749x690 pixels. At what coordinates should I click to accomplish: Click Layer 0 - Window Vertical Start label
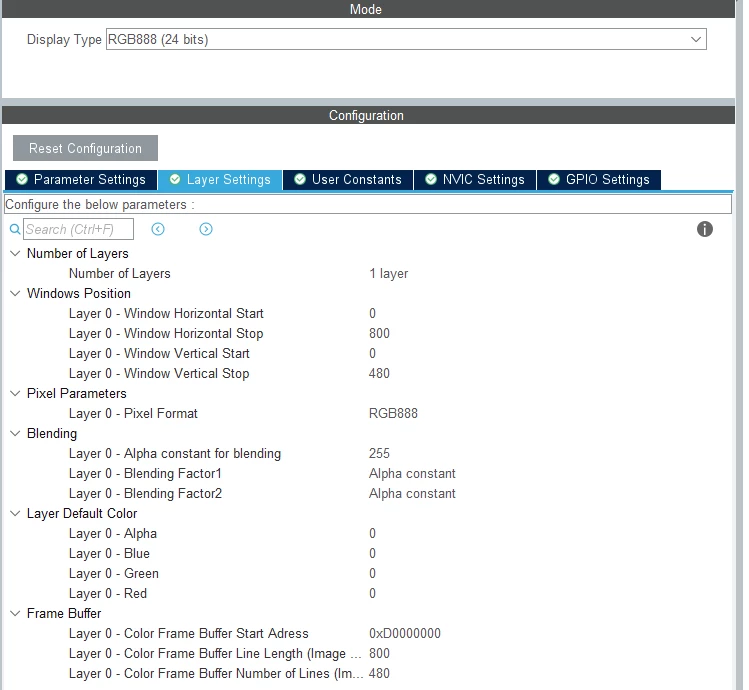pos(159,354)
